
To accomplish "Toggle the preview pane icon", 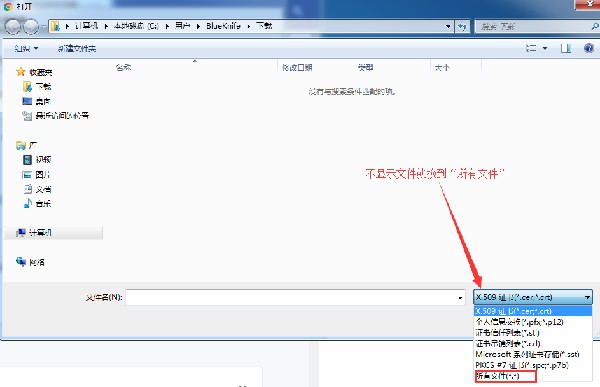I will point(566,48).
